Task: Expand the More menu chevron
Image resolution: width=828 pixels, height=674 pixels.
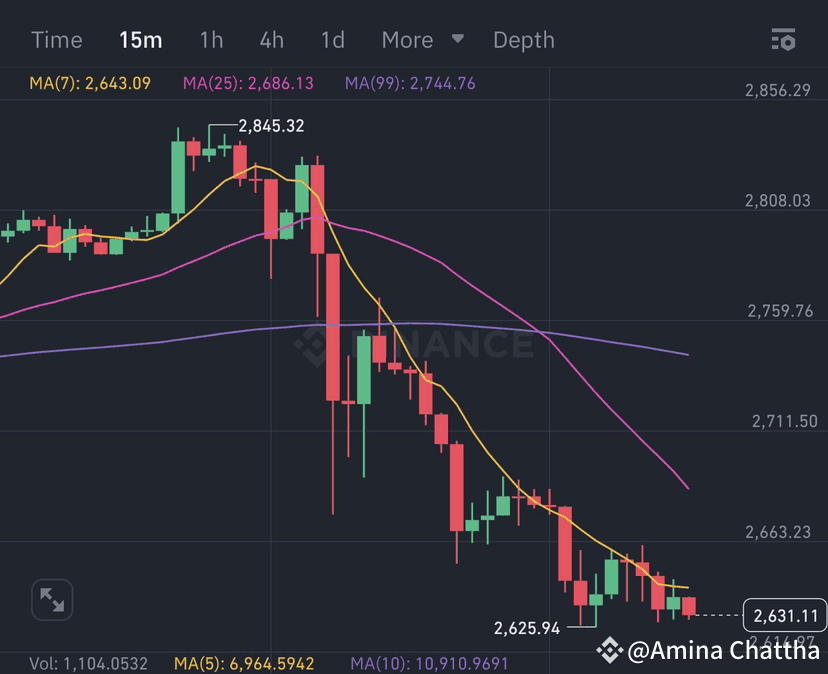Action: tap(457, 42)
